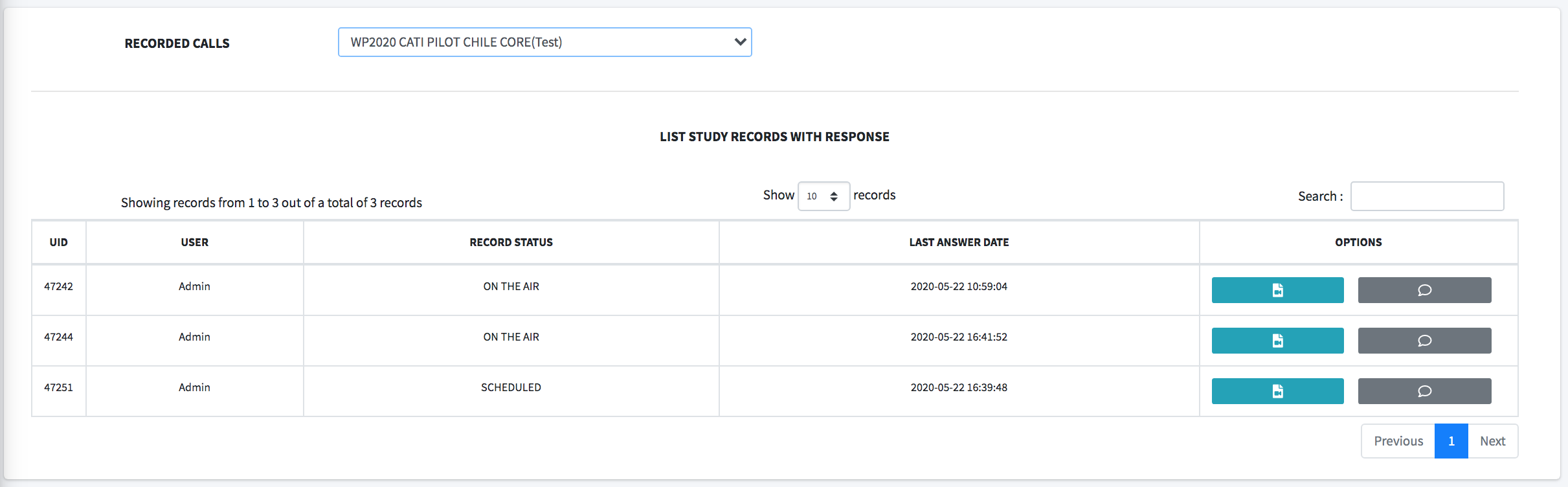Sort by RECORD STATUS column header
This screenshot has height=487, width=1568.
click(511, 242)
